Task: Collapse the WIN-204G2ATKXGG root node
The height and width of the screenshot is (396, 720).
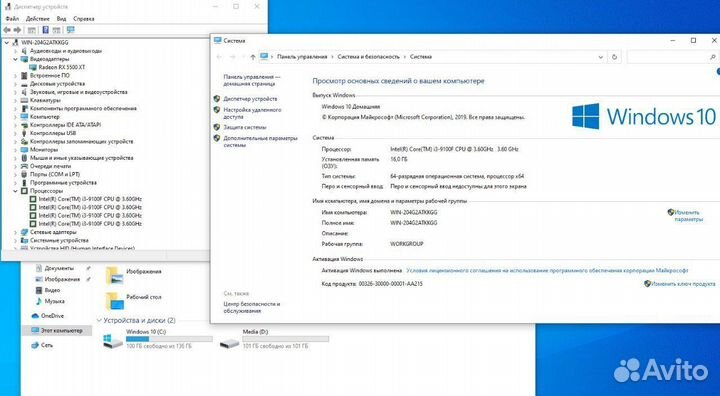Action: pos(6,43)
